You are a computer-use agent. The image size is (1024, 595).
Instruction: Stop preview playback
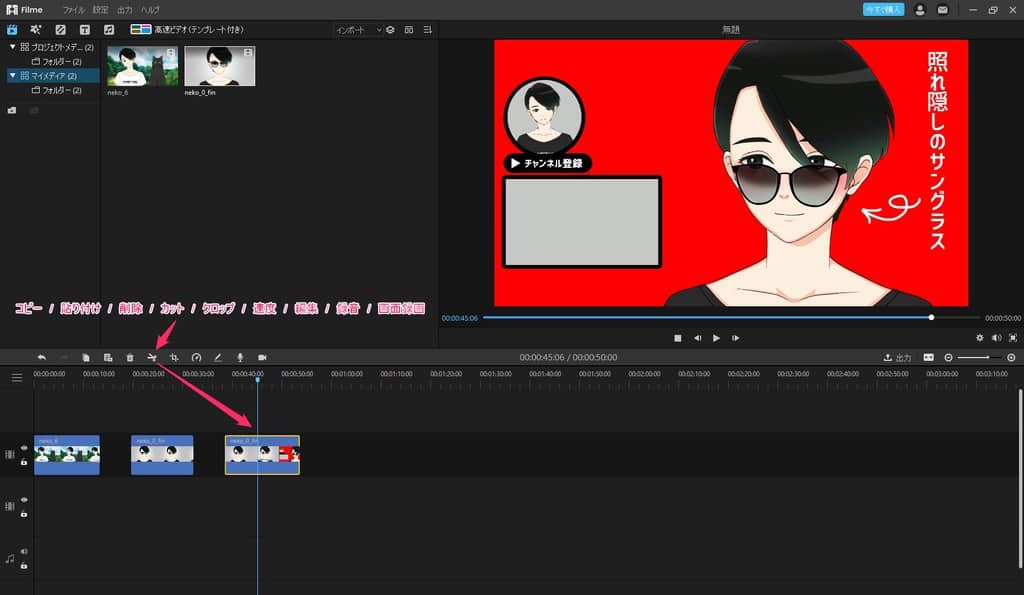click(678, 338)
